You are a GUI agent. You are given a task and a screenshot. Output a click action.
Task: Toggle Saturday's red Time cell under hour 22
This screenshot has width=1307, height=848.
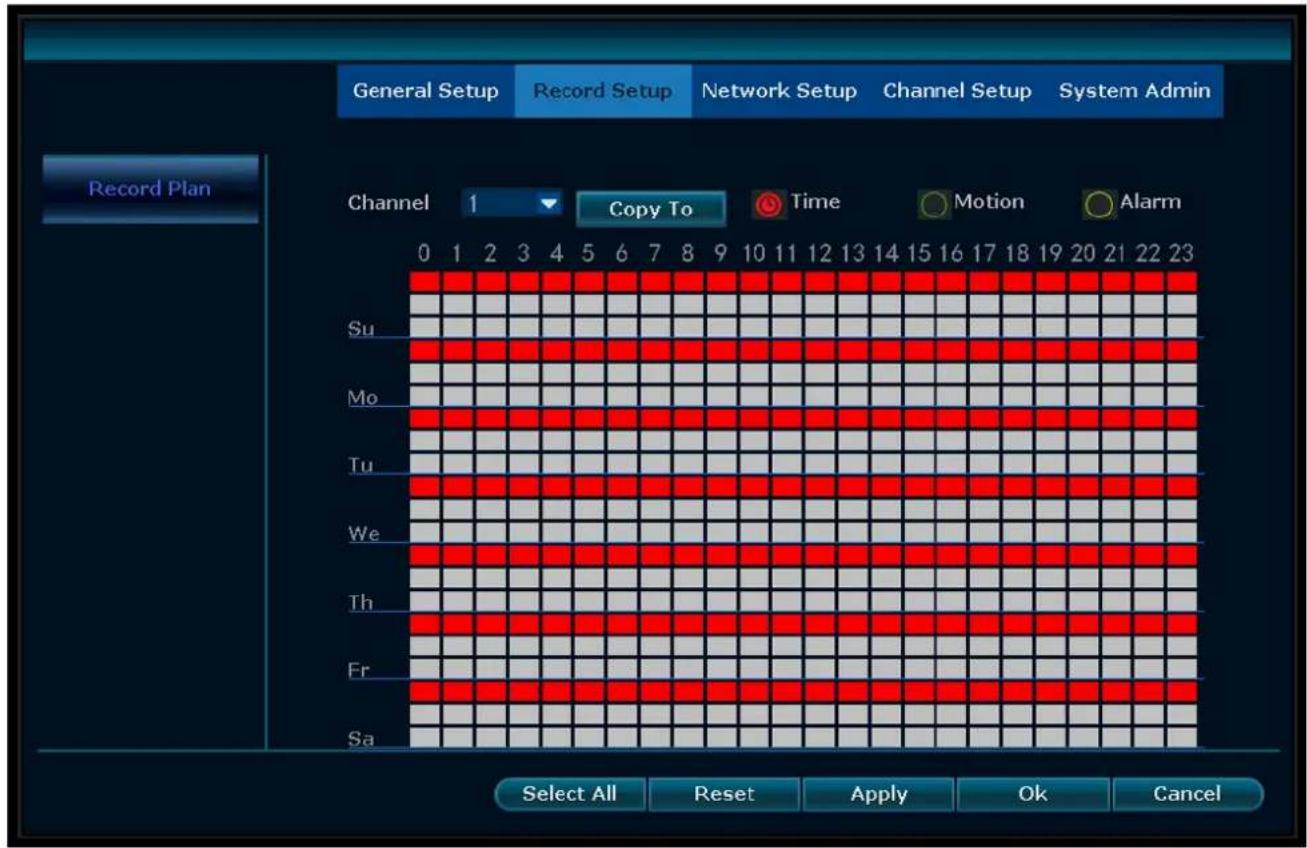[x=1148, y=690]
